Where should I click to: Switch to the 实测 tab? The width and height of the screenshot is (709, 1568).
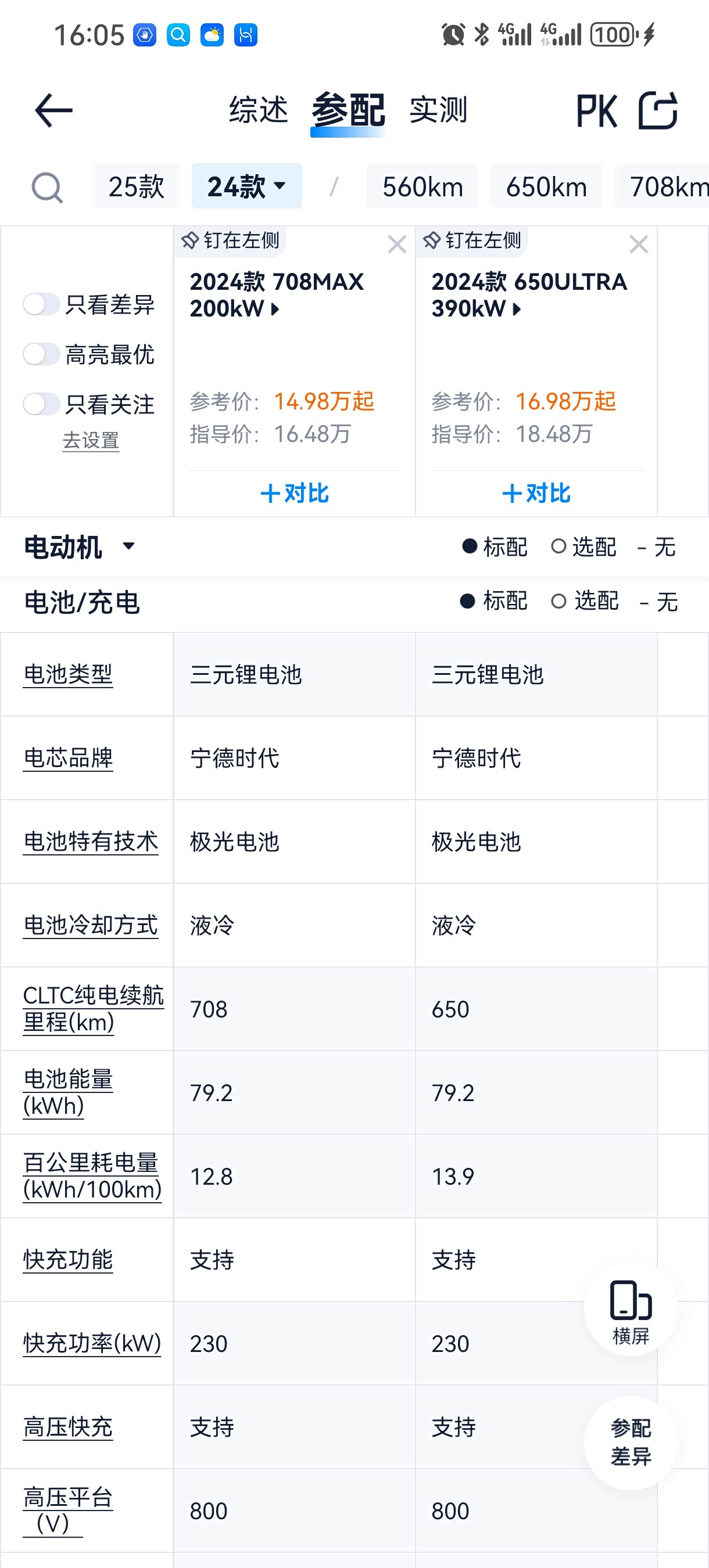coord(439,111)
